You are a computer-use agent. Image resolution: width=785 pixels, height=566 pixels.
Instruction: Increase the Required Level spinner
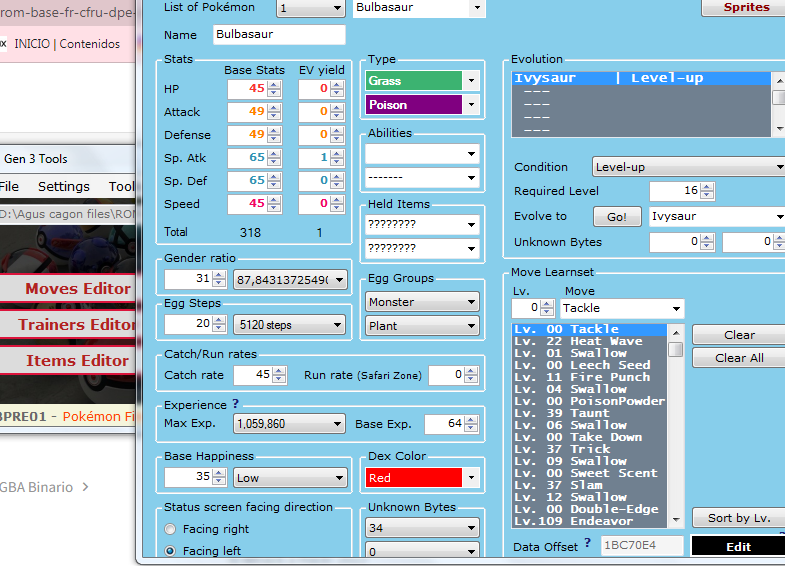click(706, 187)
